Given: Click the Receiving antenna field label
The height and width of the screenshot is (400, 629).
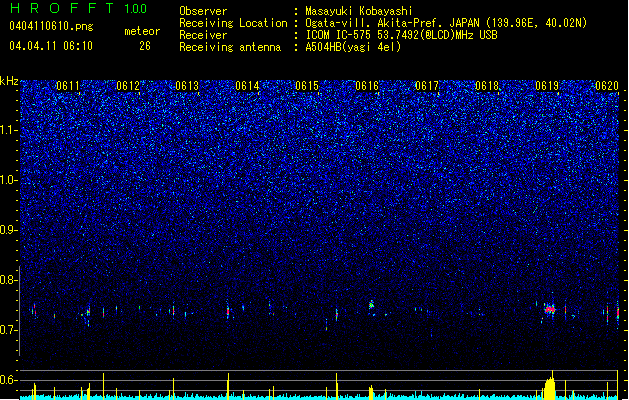Looking at the screenshot, I should pyautogui.click(x=230, y=47).
